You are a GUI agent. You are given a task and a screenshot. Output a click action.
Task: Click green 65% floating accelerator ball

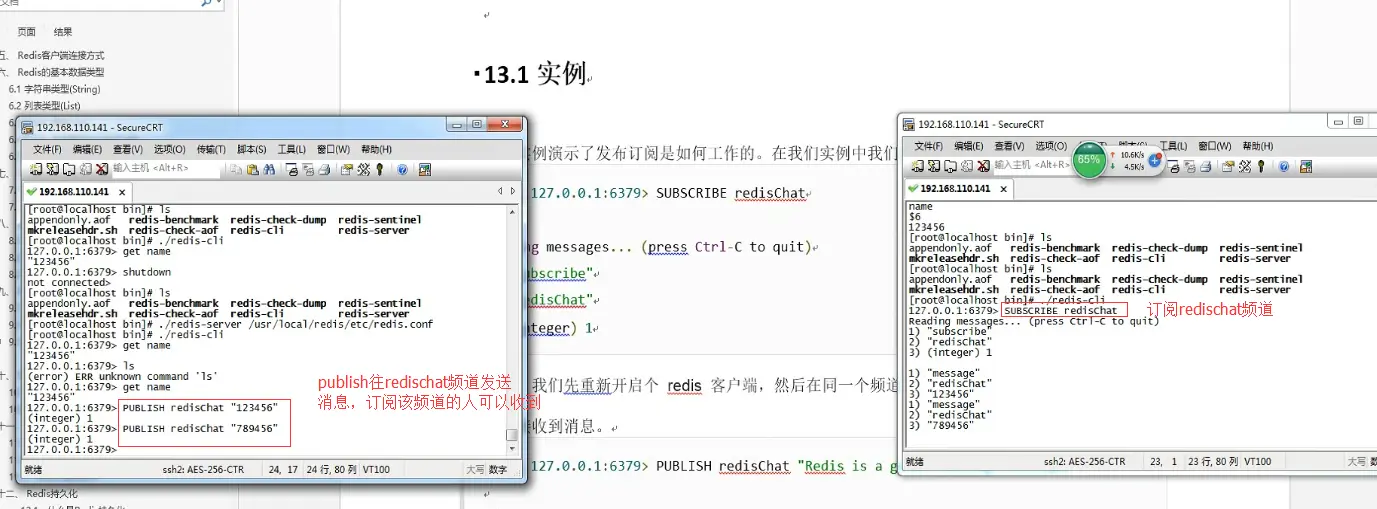click(1089, 159)
